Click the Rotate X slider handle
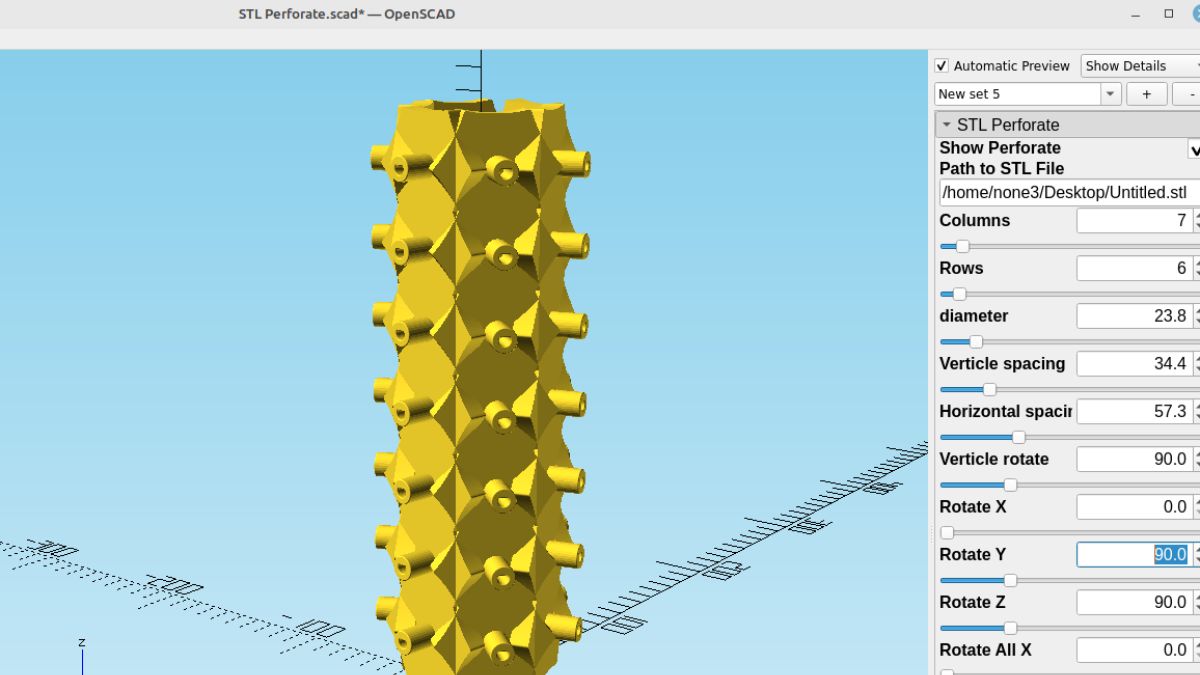 (x=947, y=533)
